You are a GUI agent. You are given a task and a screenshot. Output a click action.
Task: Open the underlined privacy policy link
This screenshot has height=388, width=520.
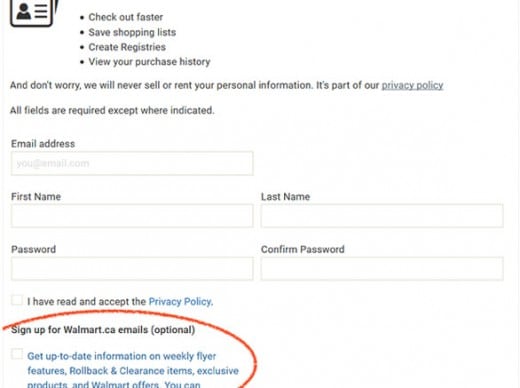click(412, 85)
